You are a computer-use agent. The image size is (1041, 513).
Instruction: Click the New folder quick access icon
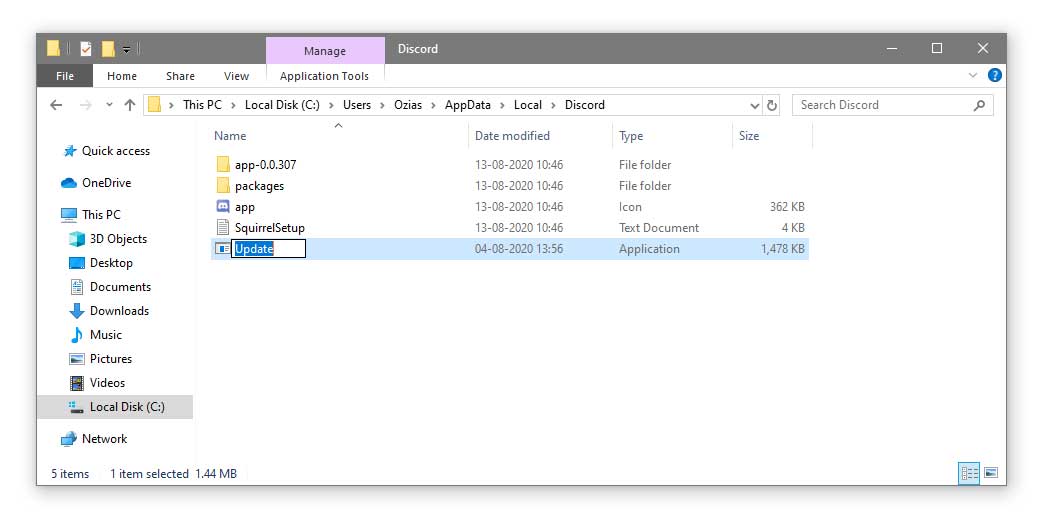108,48
